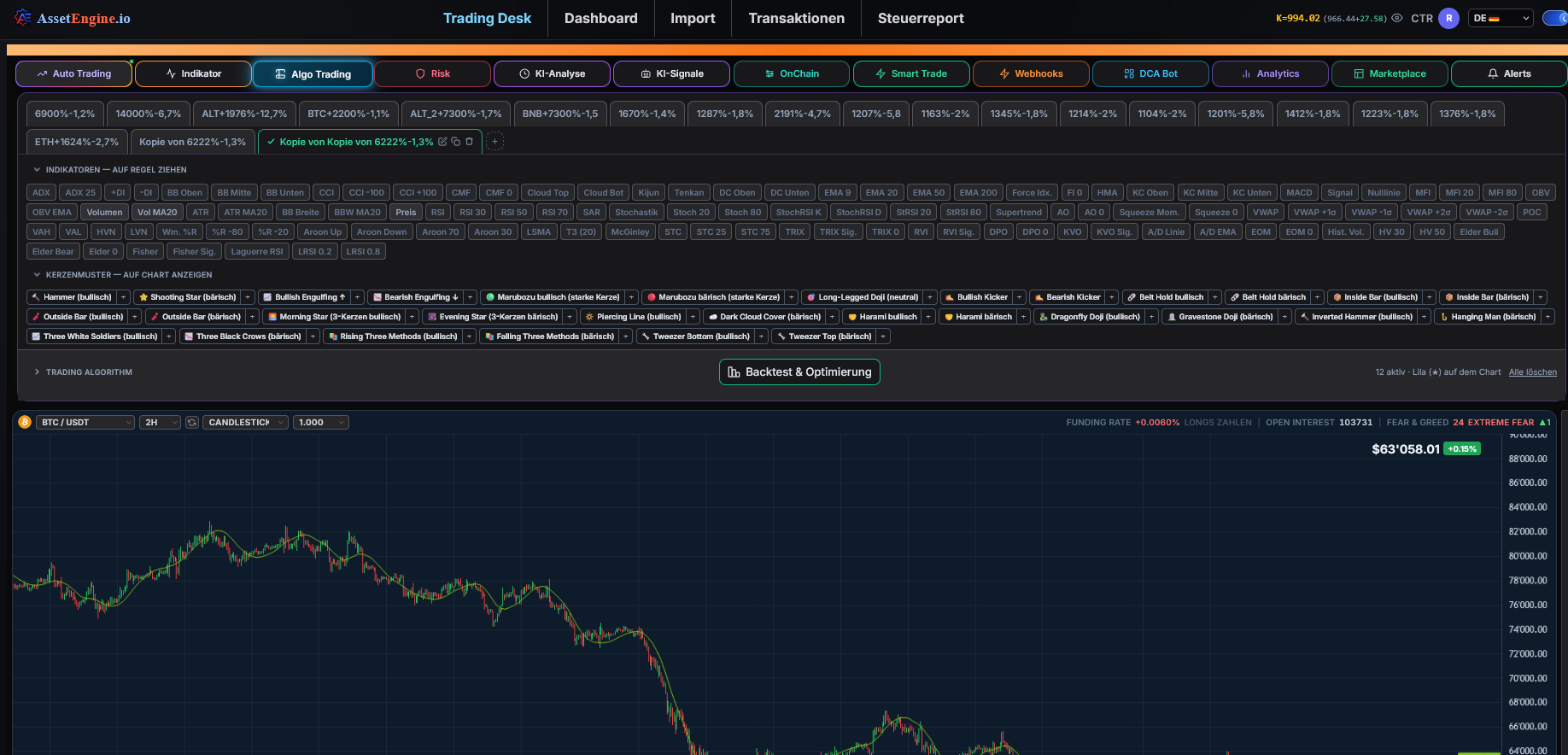The image size is (1568, 755).
Task: Go to the Import tab
Action: 693,18
